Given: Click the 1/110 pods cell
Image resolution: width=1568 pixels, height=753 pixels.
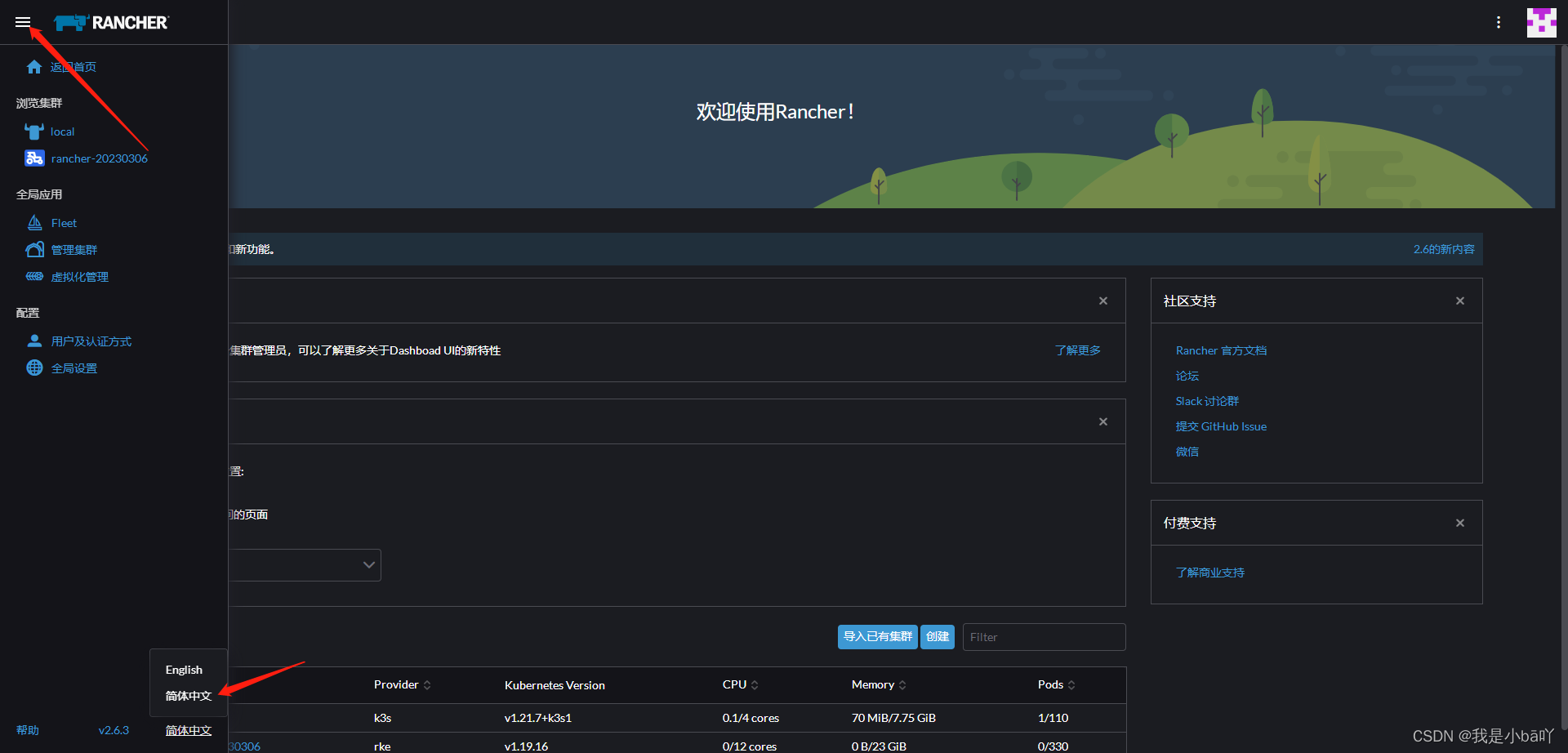Looking at the screenshot, I should (1053, 718).
